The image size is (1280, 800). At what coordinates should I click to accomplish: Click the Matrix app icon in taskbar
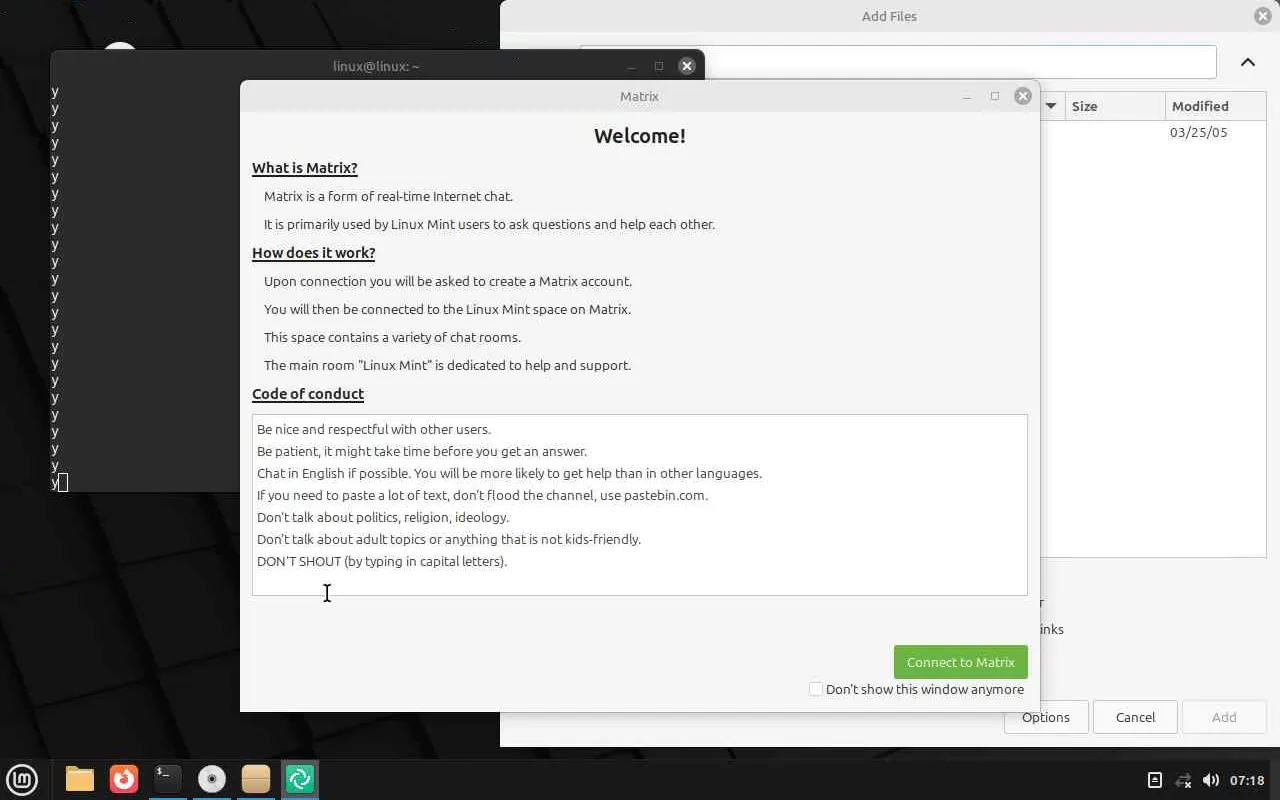[x=300, y=779]
